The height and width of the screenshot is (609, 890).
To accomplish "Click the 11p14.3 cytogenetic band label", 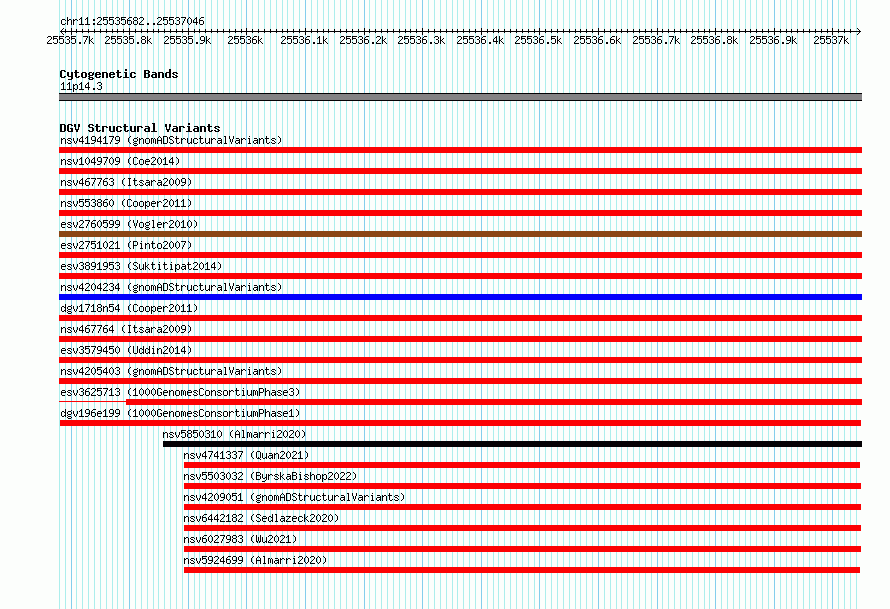I will tap(81, 86).
